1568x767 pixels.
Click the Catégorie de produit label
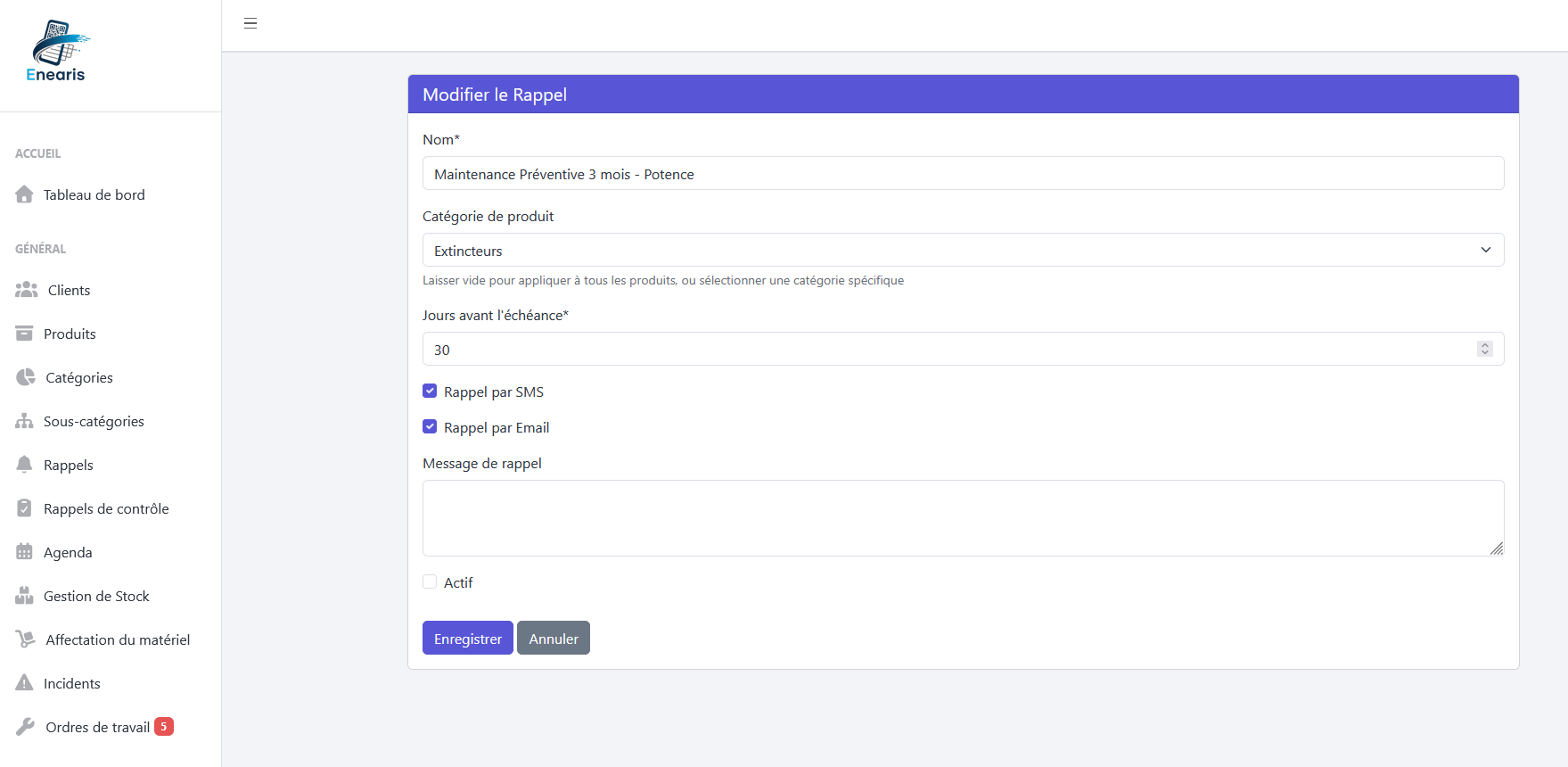tap(488, 217)
